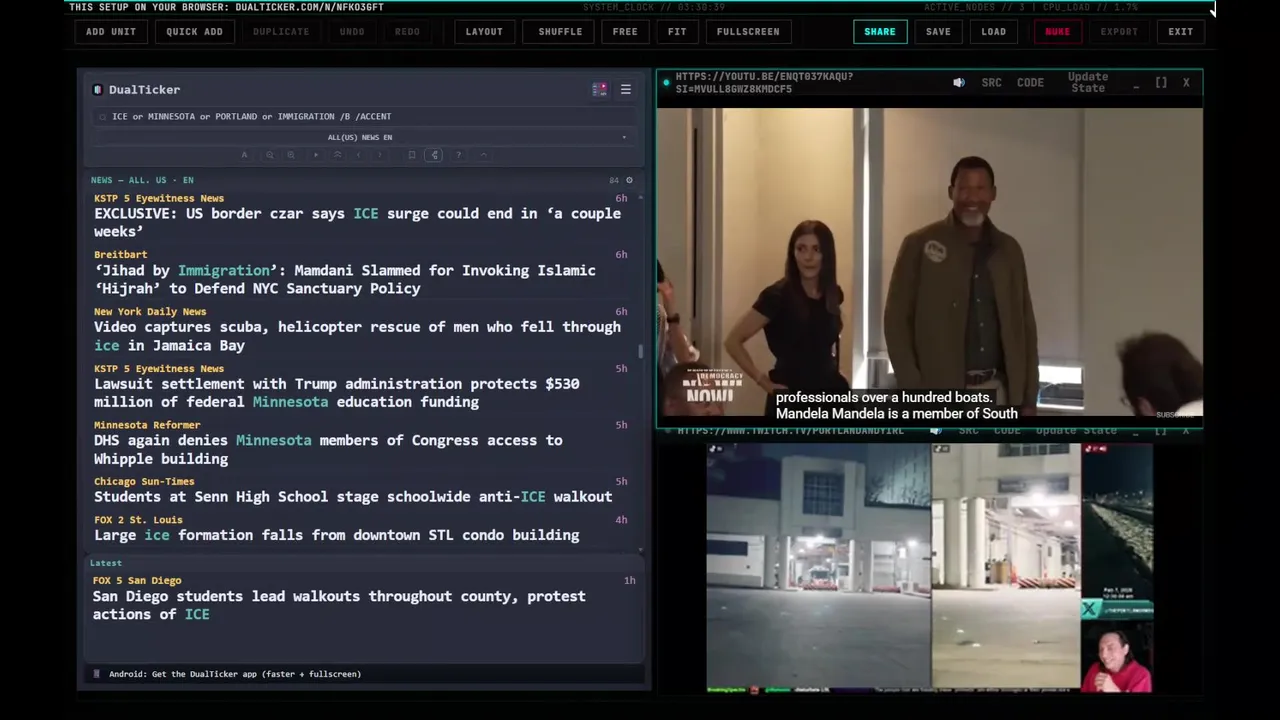This screenshot has height=720, width=1280.
Task: Click the red NUKE button
Action: 1057,31
